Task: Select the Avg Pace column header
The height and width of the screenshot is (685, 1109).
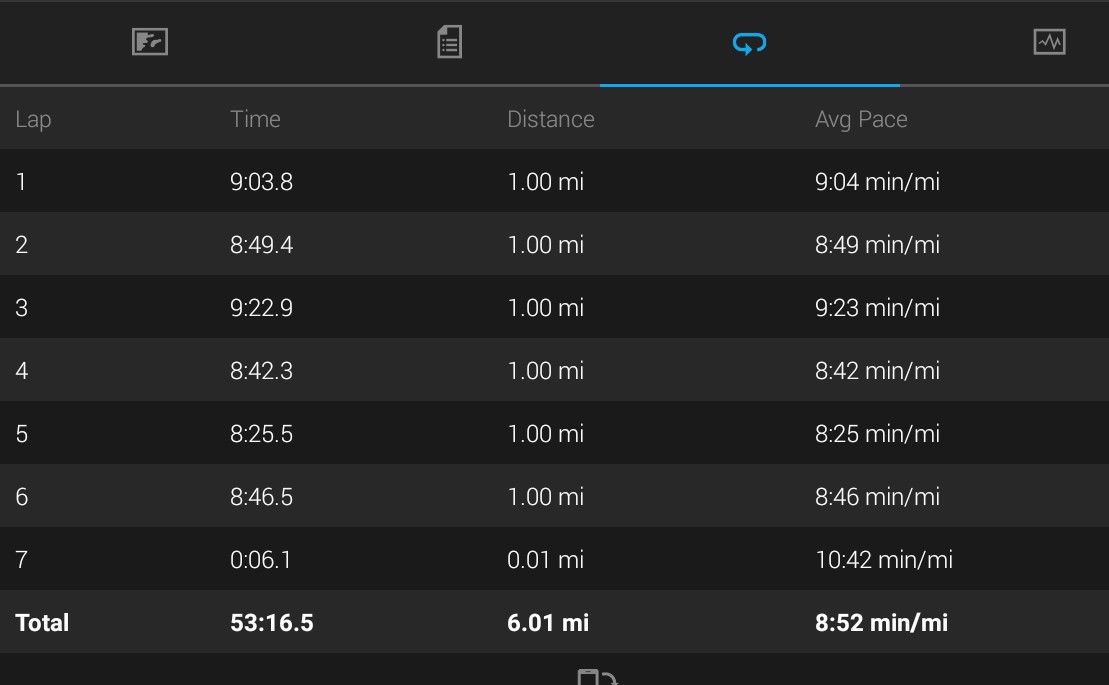Action: pyautogui.click(x=861, y=119)
